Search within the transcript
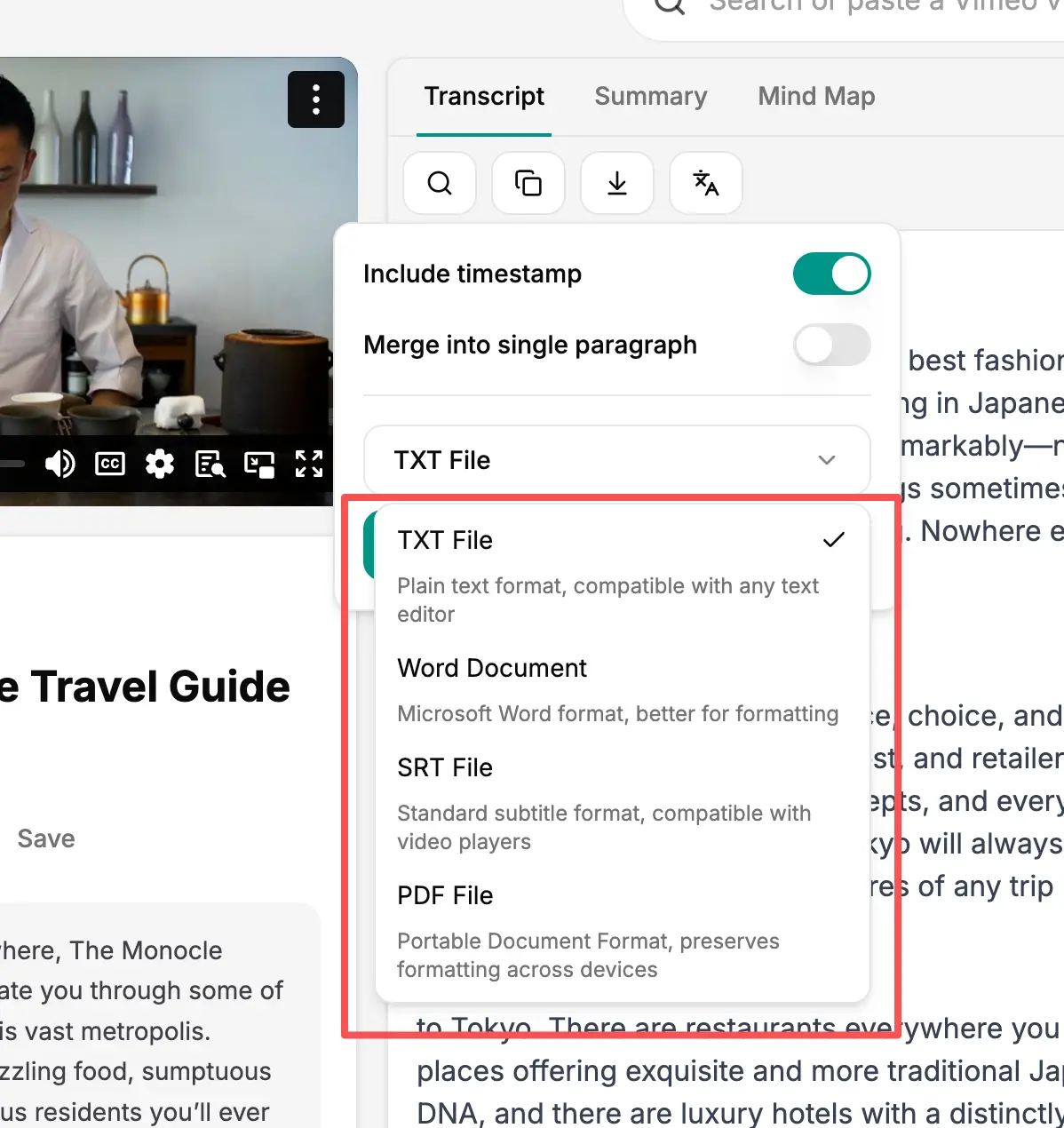The image size is (1064, 1128). (440, 183)
